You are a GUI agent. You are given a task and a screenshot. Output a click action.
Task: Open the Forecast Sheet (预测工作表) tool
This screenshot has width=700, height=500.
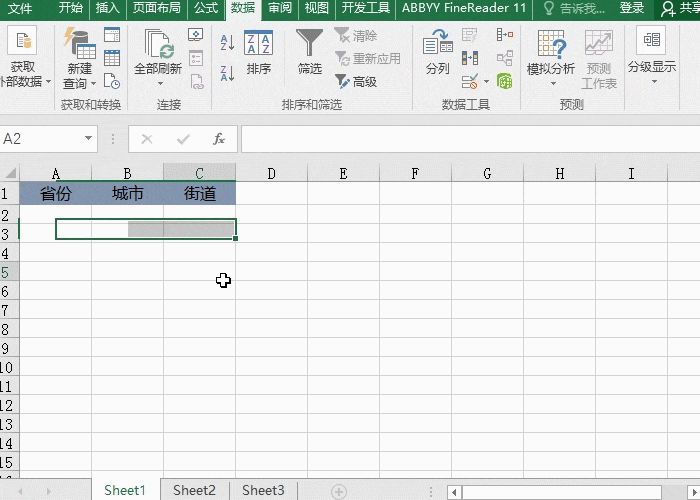coord(599,60)
